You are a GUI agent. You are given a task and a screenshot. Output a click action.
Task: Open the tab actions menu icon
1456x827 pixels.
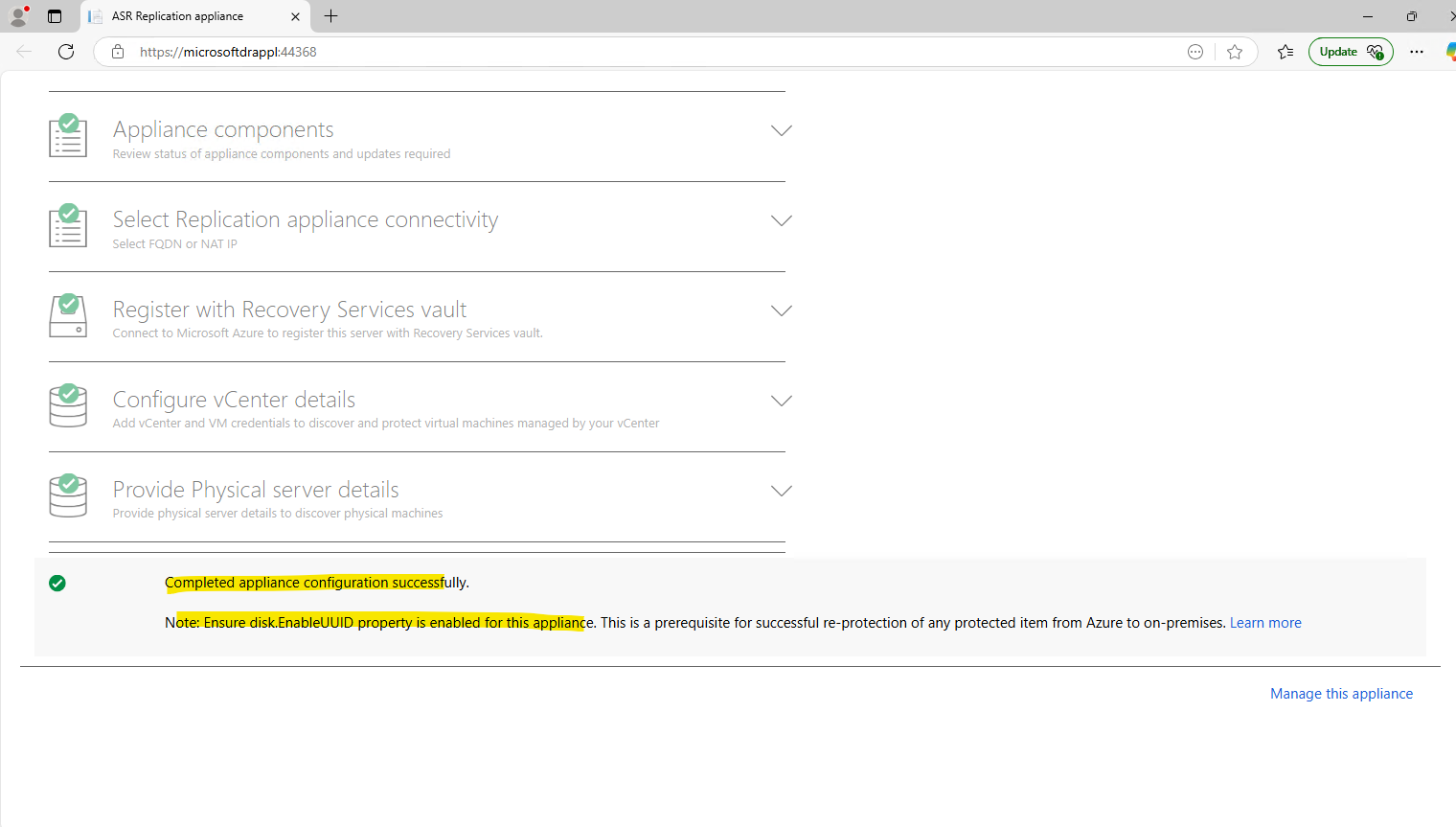[x=55, y=16]
